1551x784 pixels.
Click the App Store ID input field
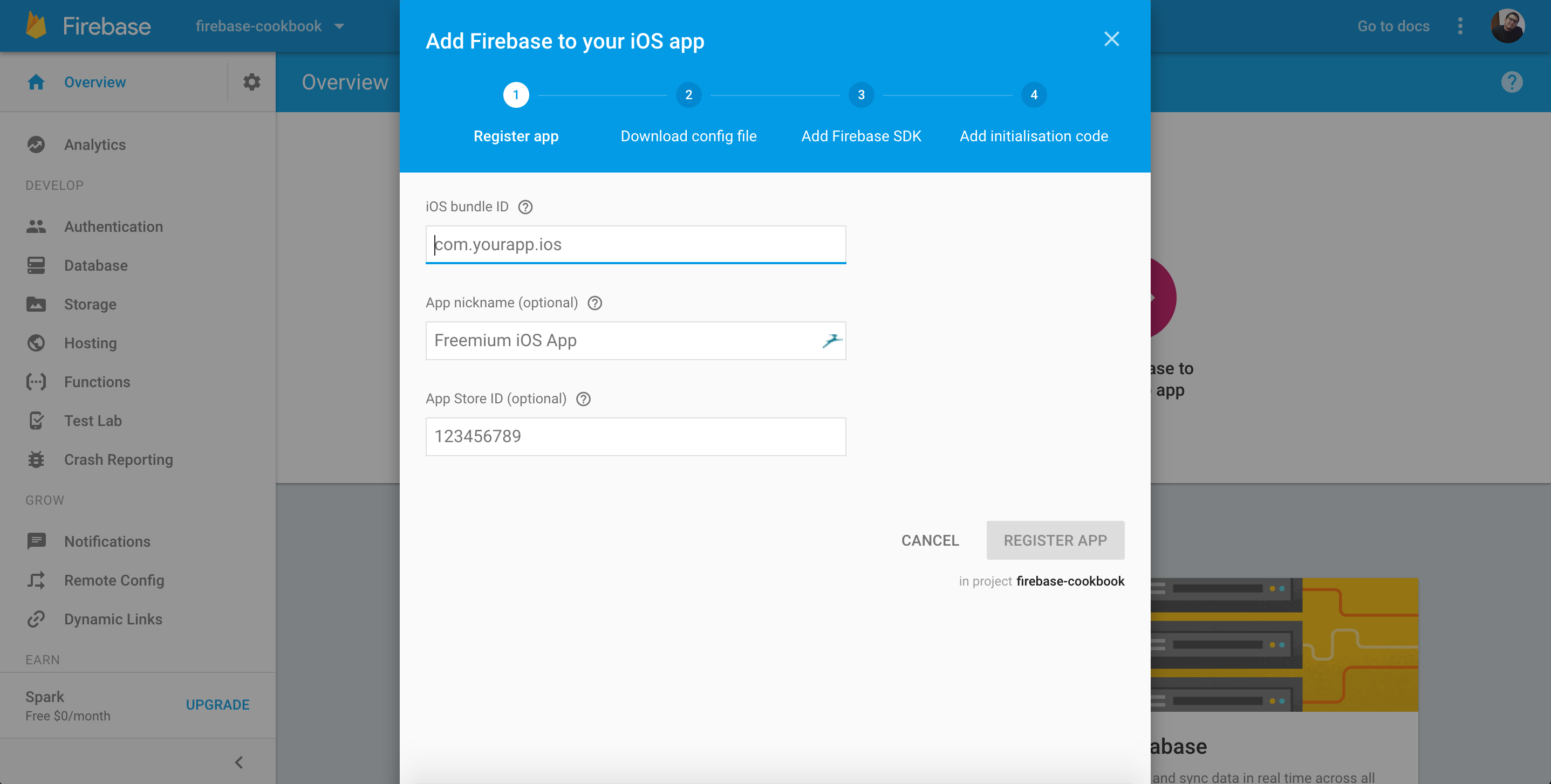click(636, 436)
